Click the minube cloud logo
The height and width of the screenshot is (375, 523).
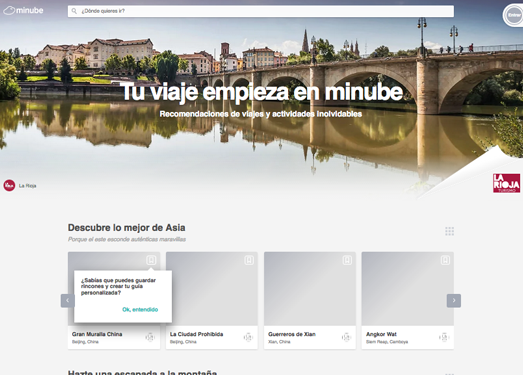(23, 11)
